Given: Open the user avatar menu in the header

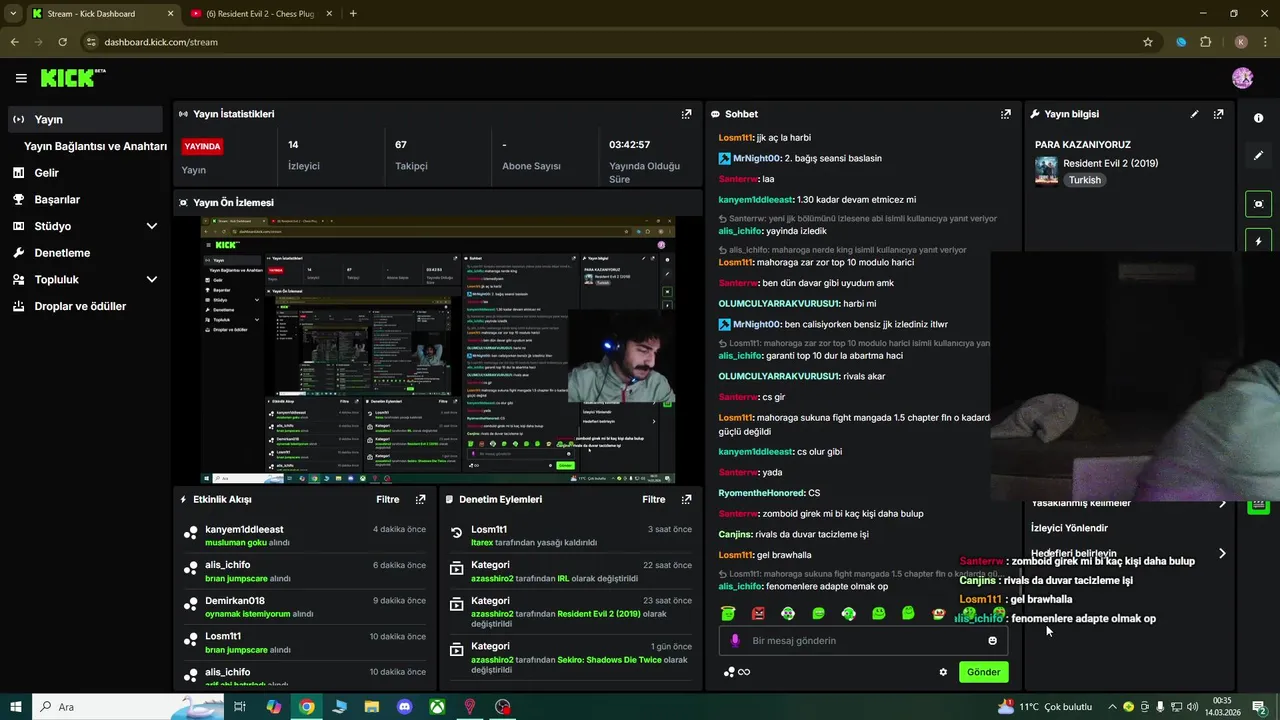Looking at the screenshot, I should (x=1243, y=78).
